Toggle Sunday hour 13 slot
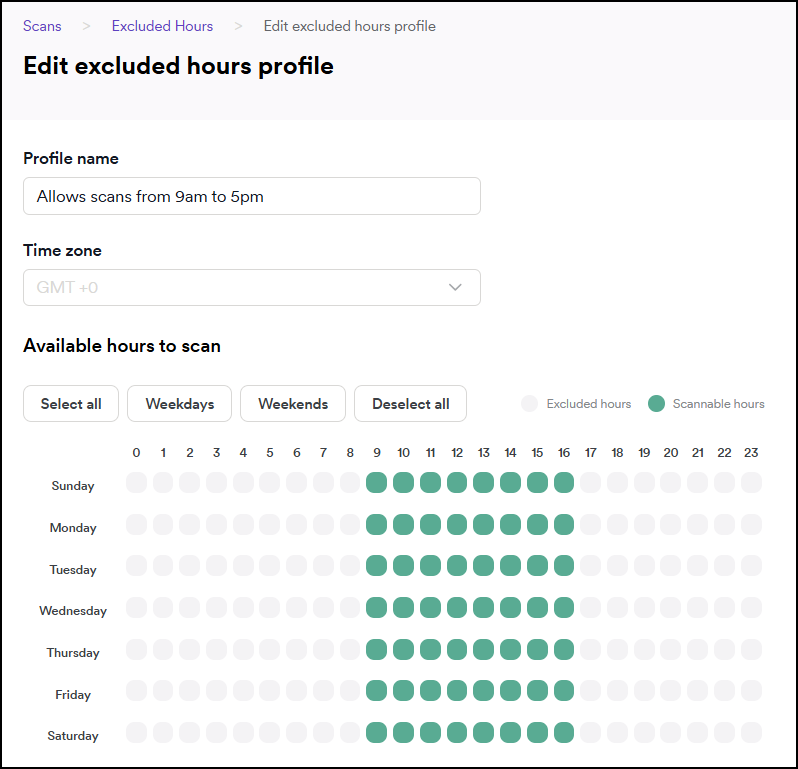798x769 pixels. [x=483, y=482]
